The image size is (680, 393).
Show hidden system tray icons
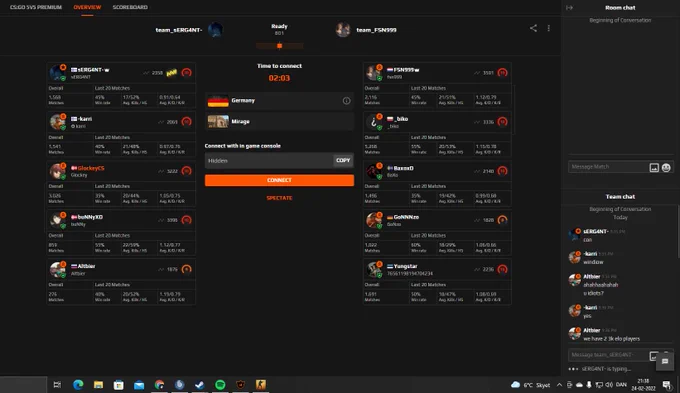559,385
